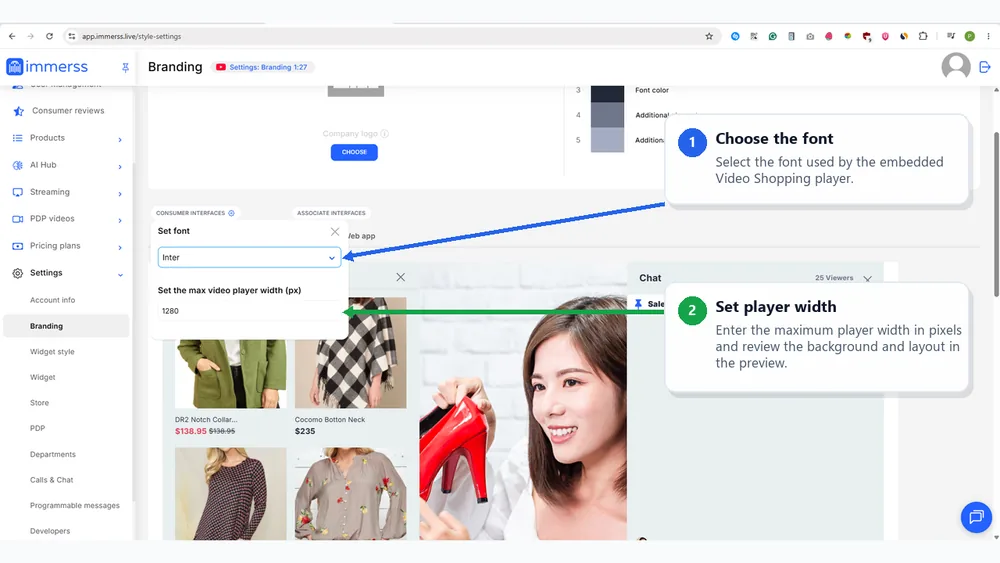
Task: Click the Products list icon
Action: [17, 138]
